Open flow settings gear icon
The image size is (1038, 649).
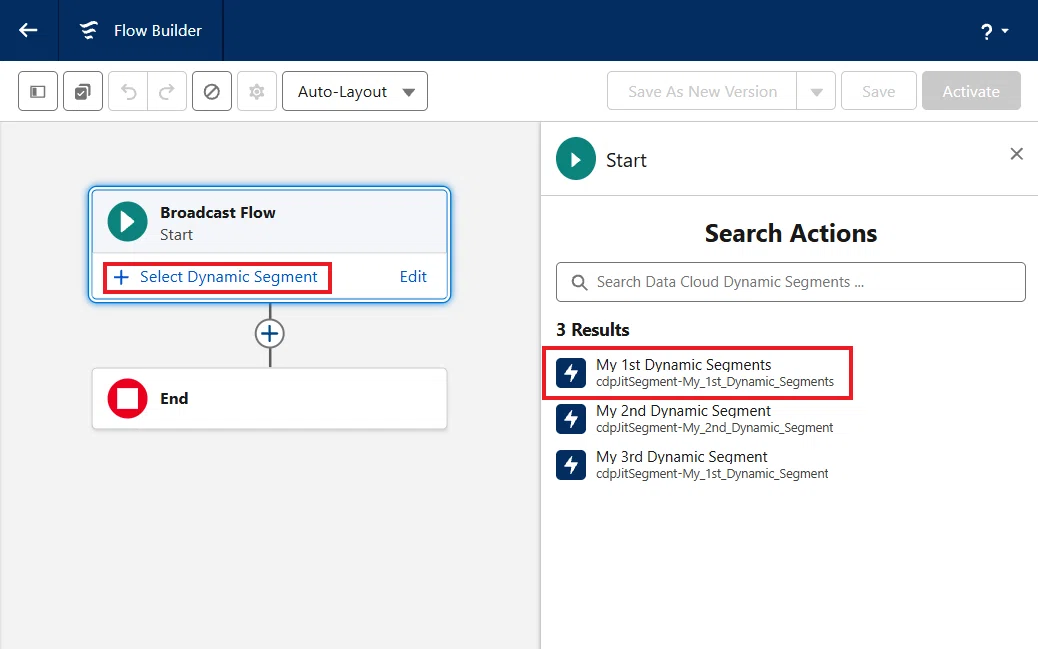point(257,91)
